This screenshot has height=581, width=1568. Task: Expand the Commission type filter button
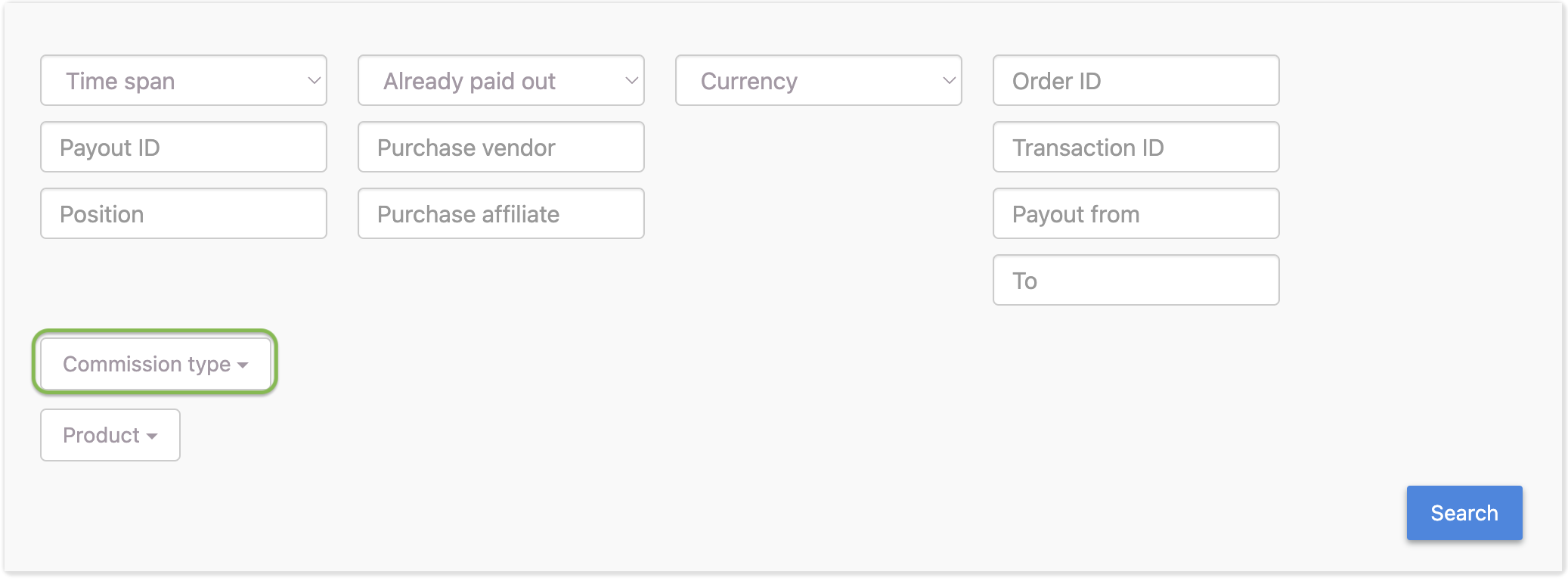coord(155,365)
